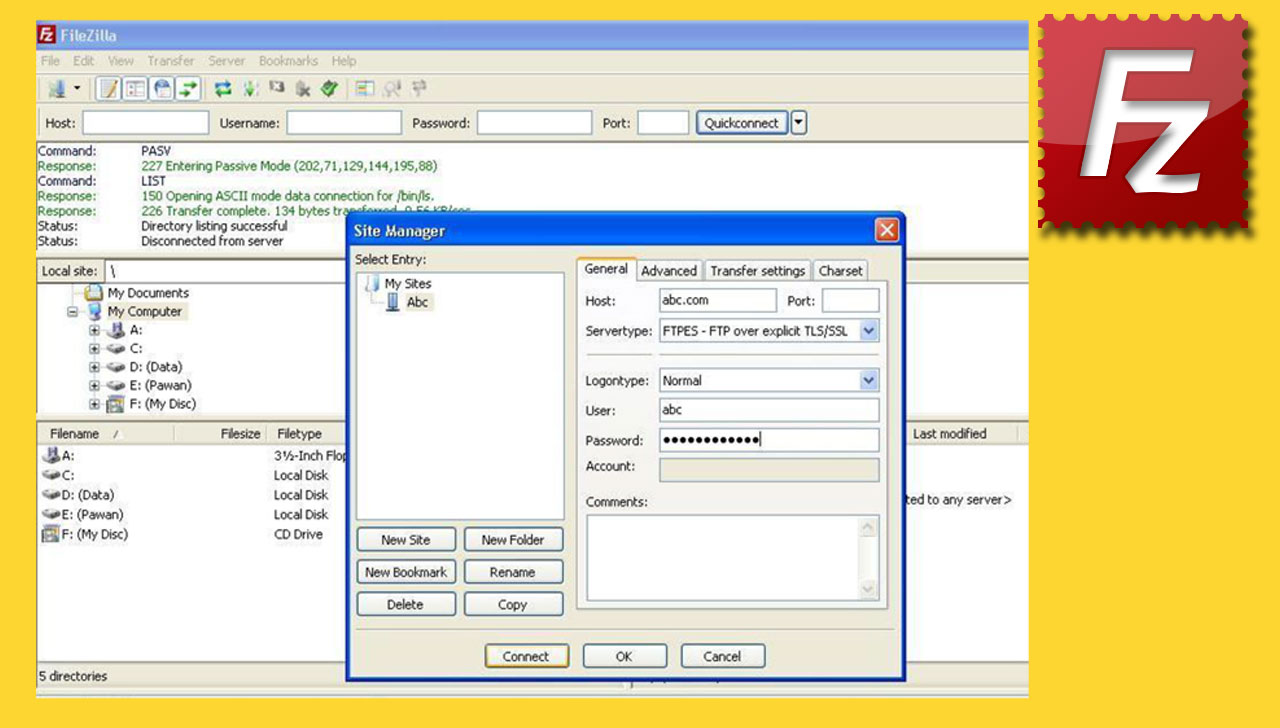Click OK in Site Manager
The image size is (1280, 728).
pyautogui.click(x=624, y=657)
